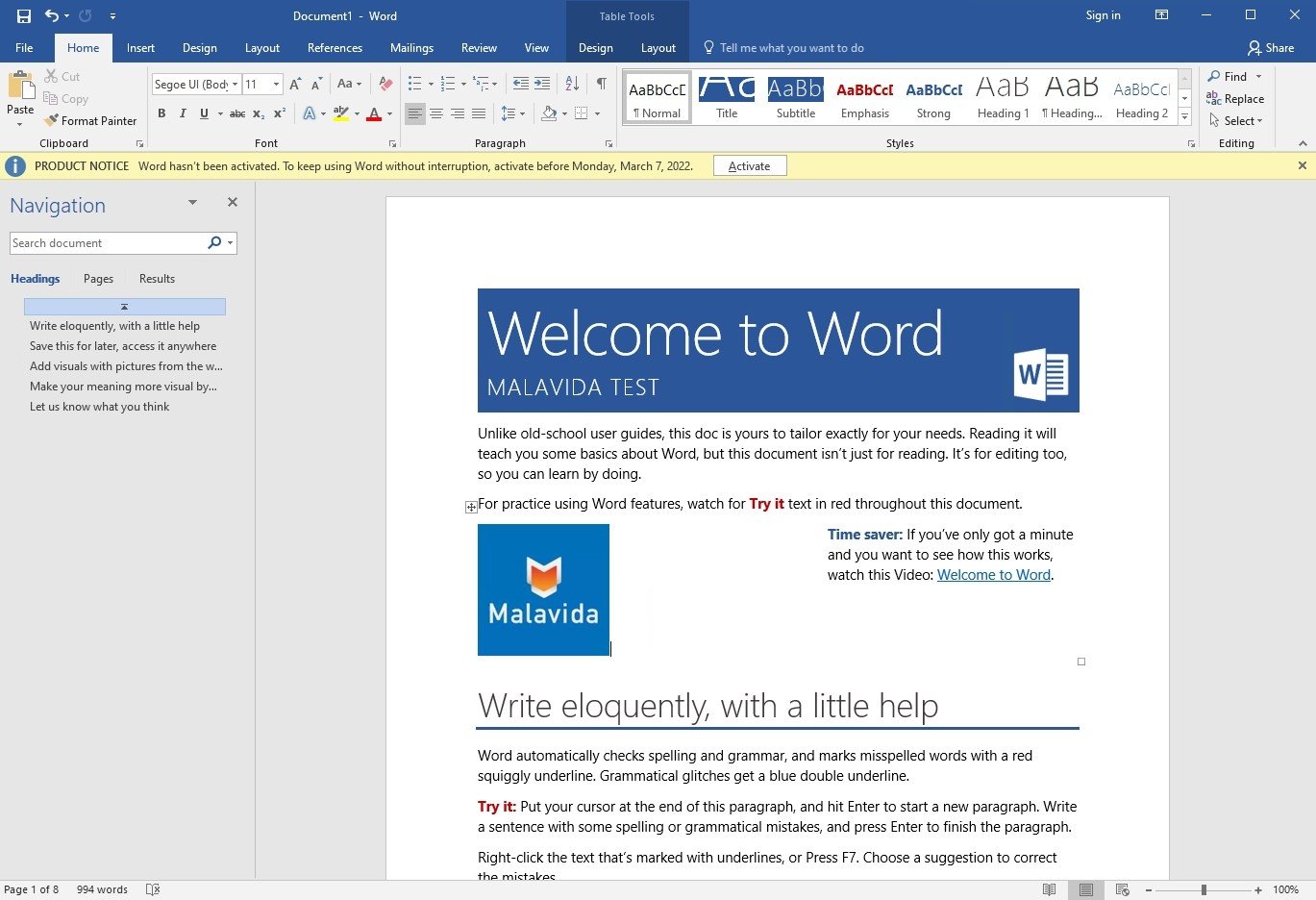Select the Clear All Formatting icon
This screenshot has height=900, width=1316.
(385, 84)
